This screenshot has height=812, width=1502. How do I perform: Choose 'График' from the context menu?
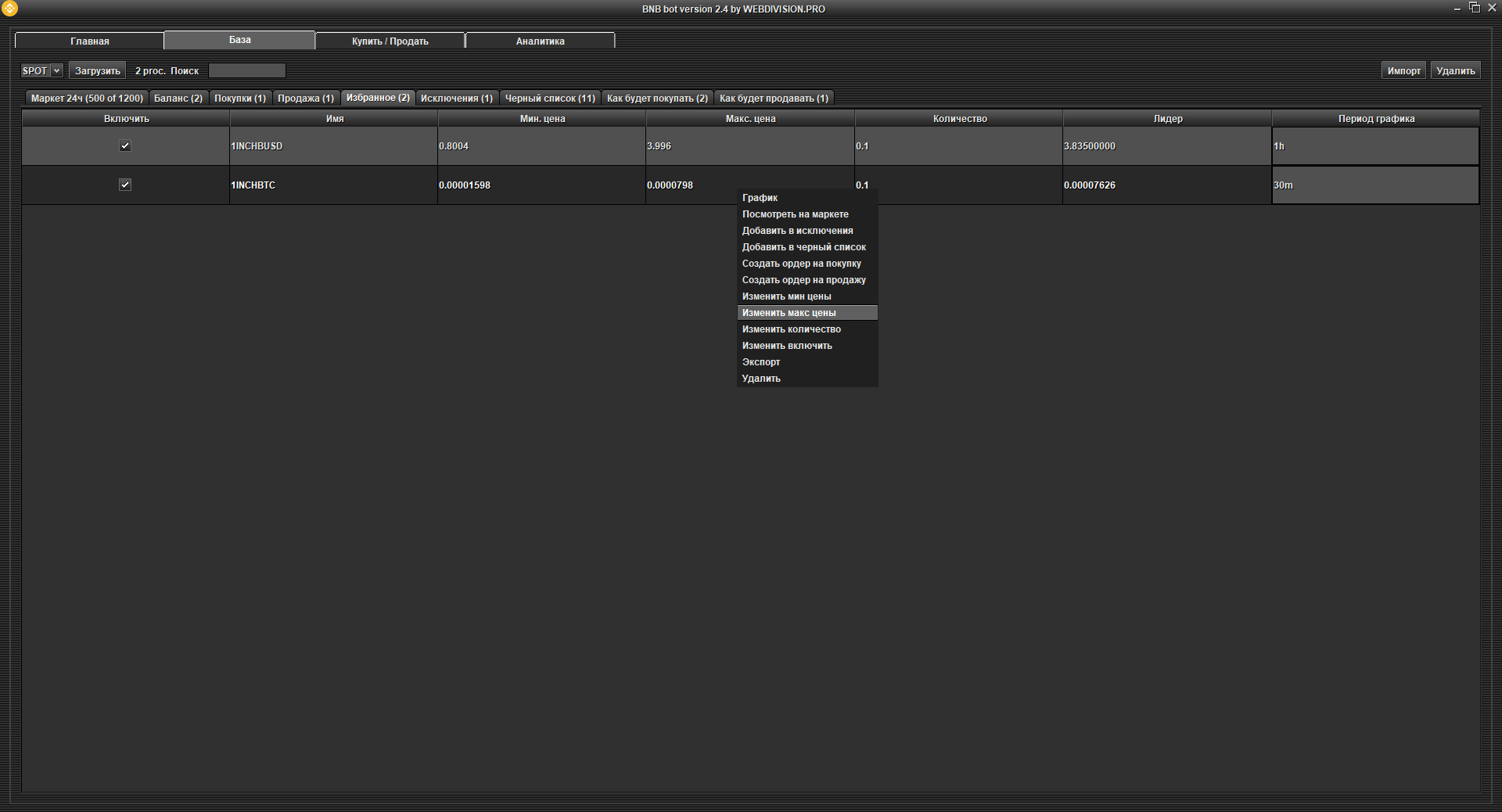760,198
